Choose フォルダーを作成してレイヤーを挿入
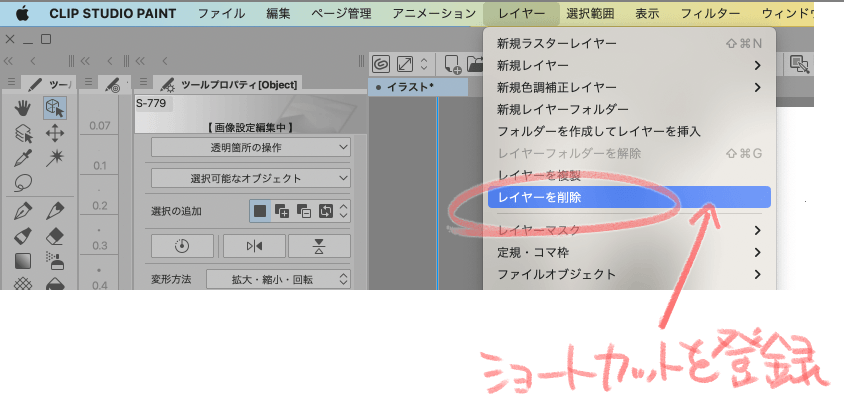This screenshot has width=844, height=400. 629,131
